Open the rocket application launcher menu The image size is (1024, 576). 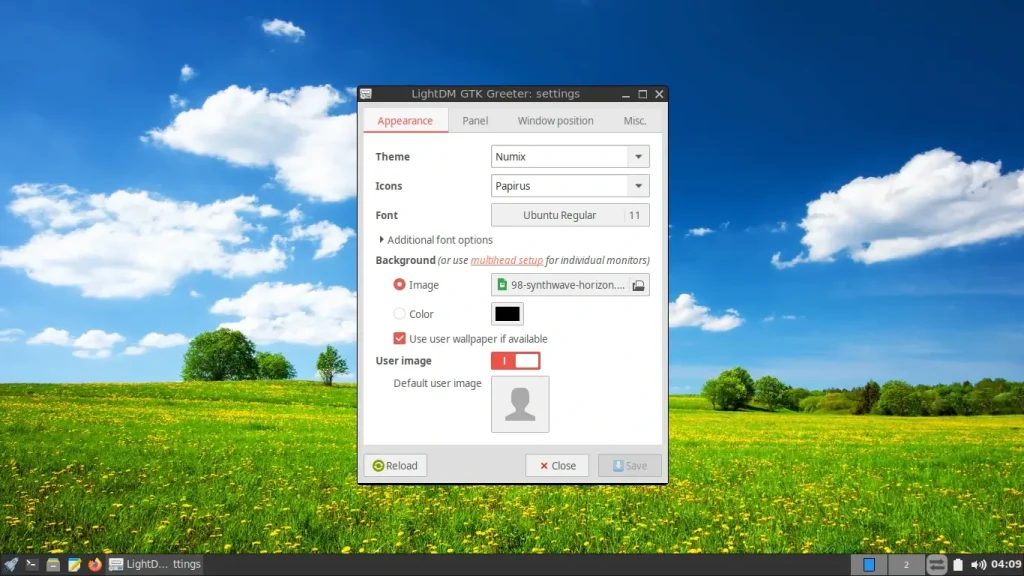[x=10, y=564]
